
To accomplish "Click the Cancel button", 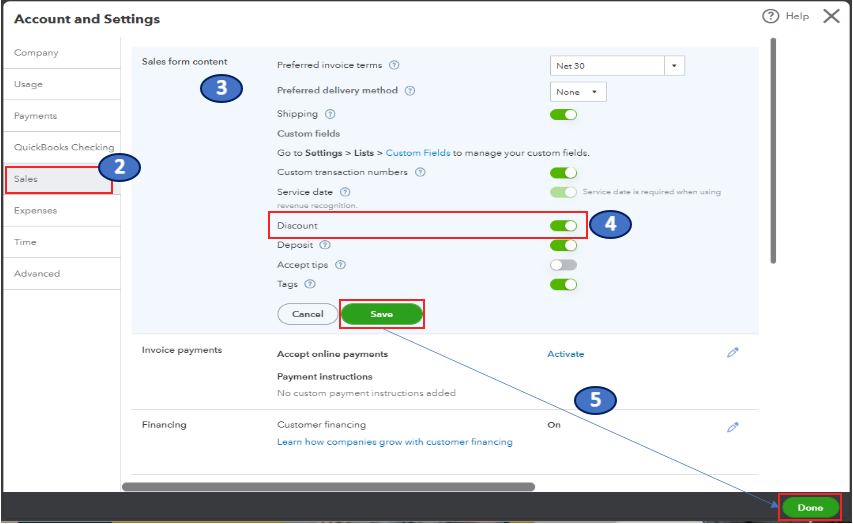I will (x=307, y=314).
